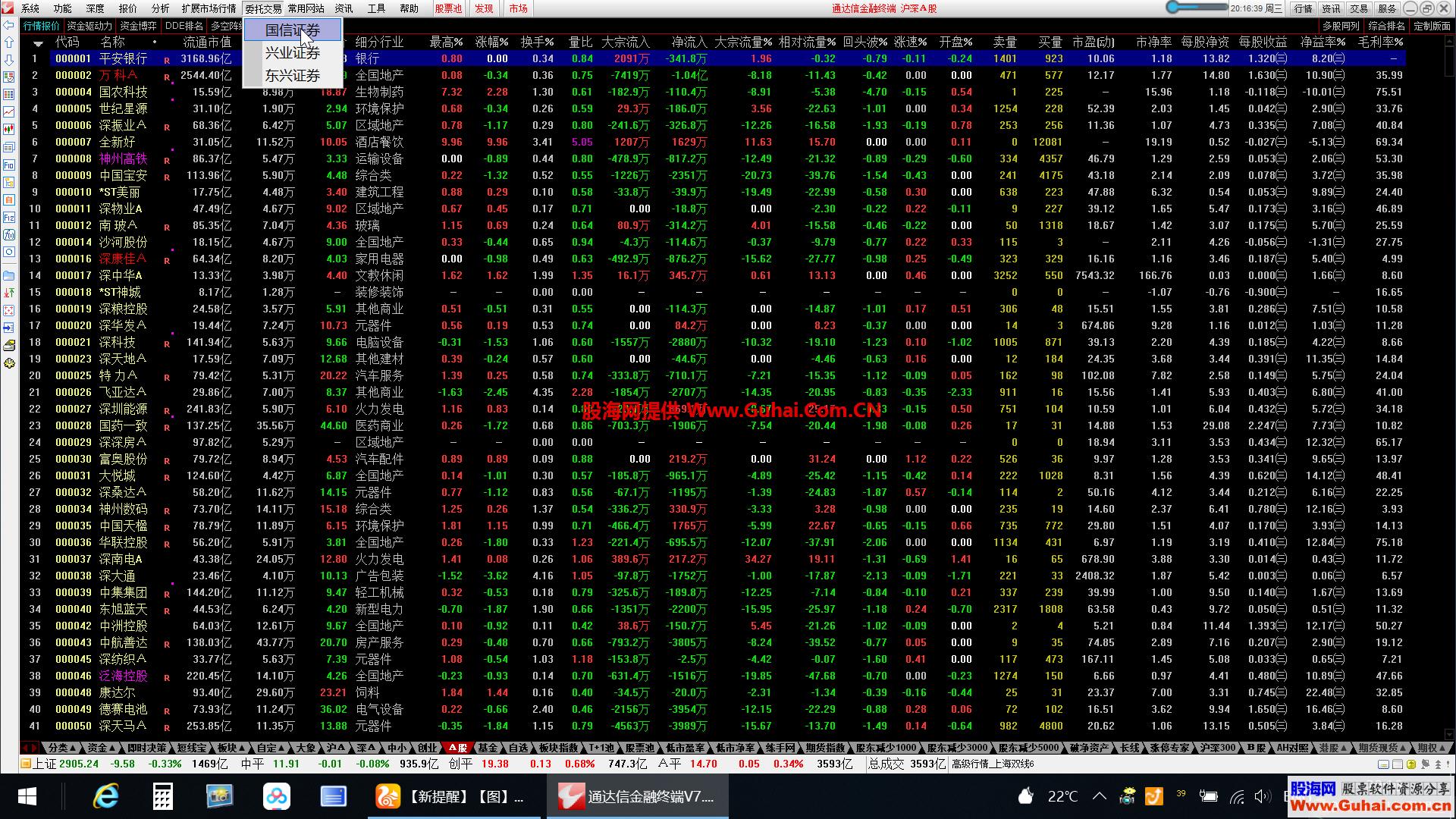The height and width of the screenshot is (819, 1456).
Task: Click the red dotted selection icon in sidebar
Action: [x=9, y=310]
